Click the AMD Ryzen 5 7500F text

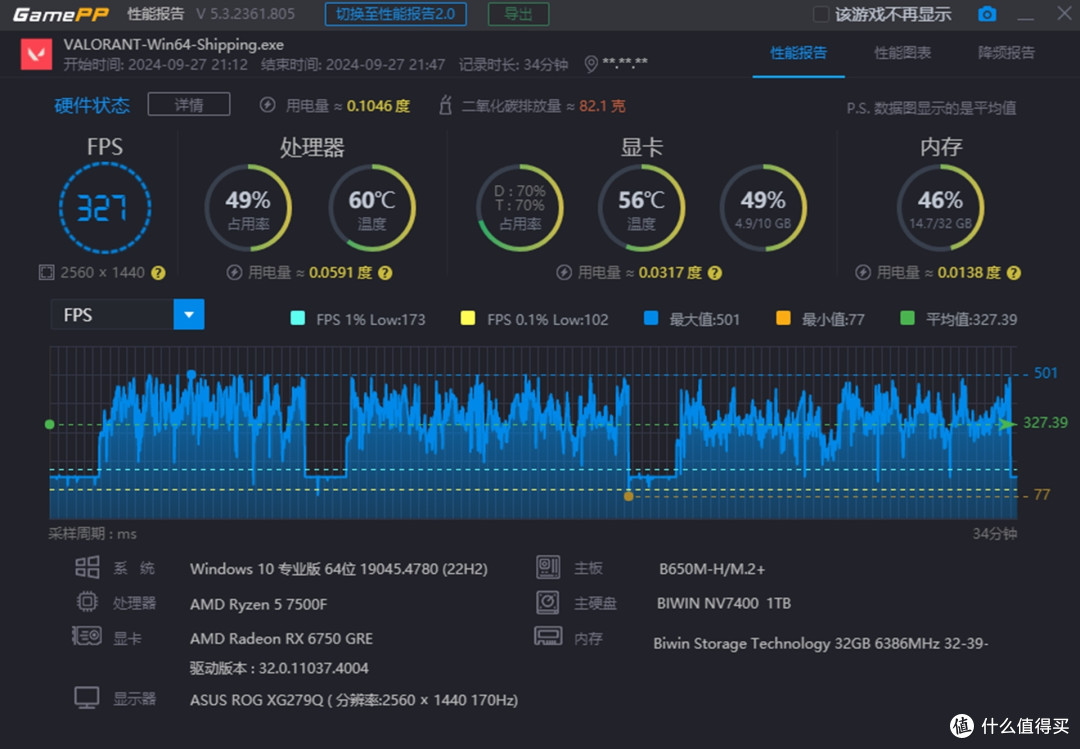click(258, 604)
